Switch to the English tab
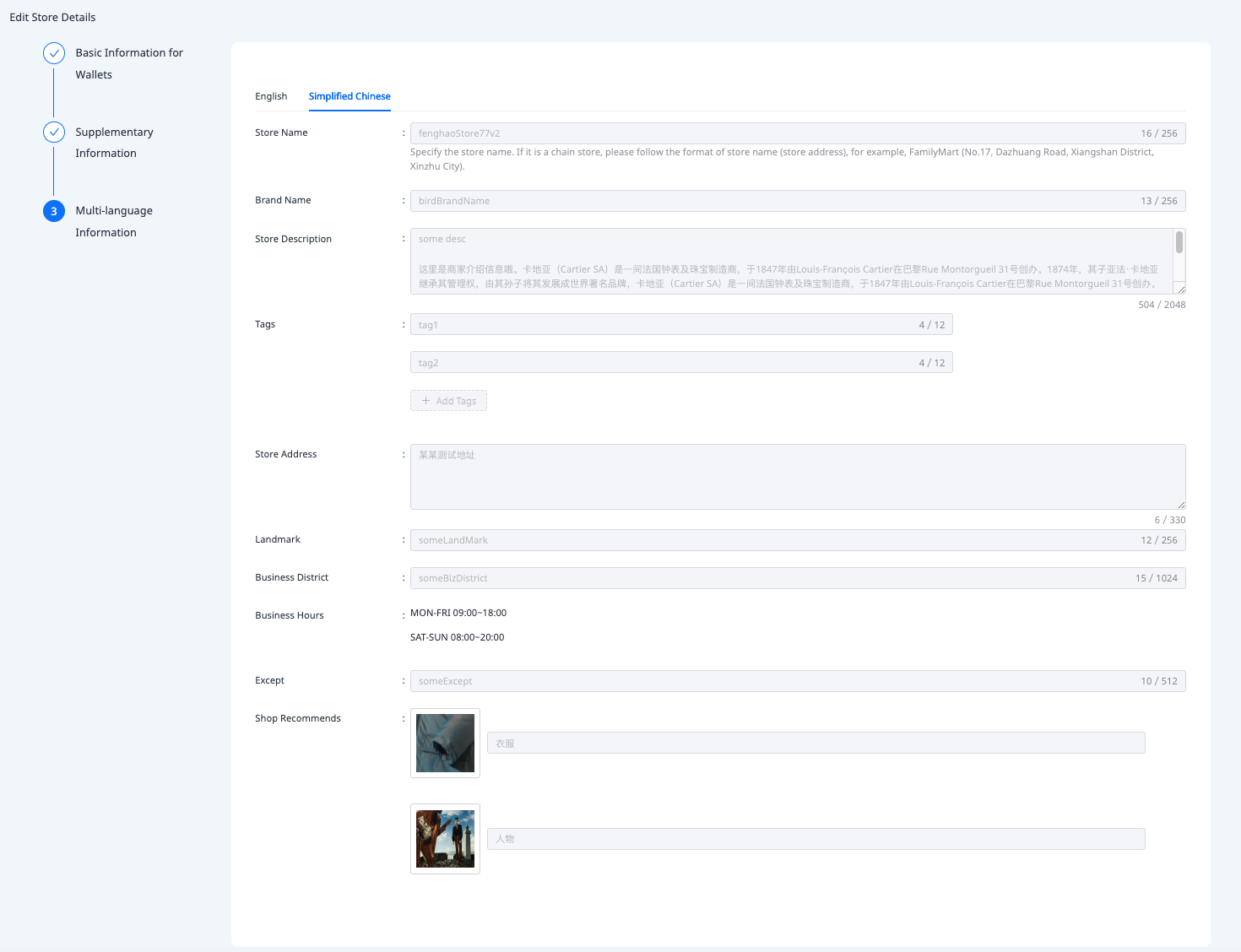The image size is (1241, 952). (x=271, y=96)
